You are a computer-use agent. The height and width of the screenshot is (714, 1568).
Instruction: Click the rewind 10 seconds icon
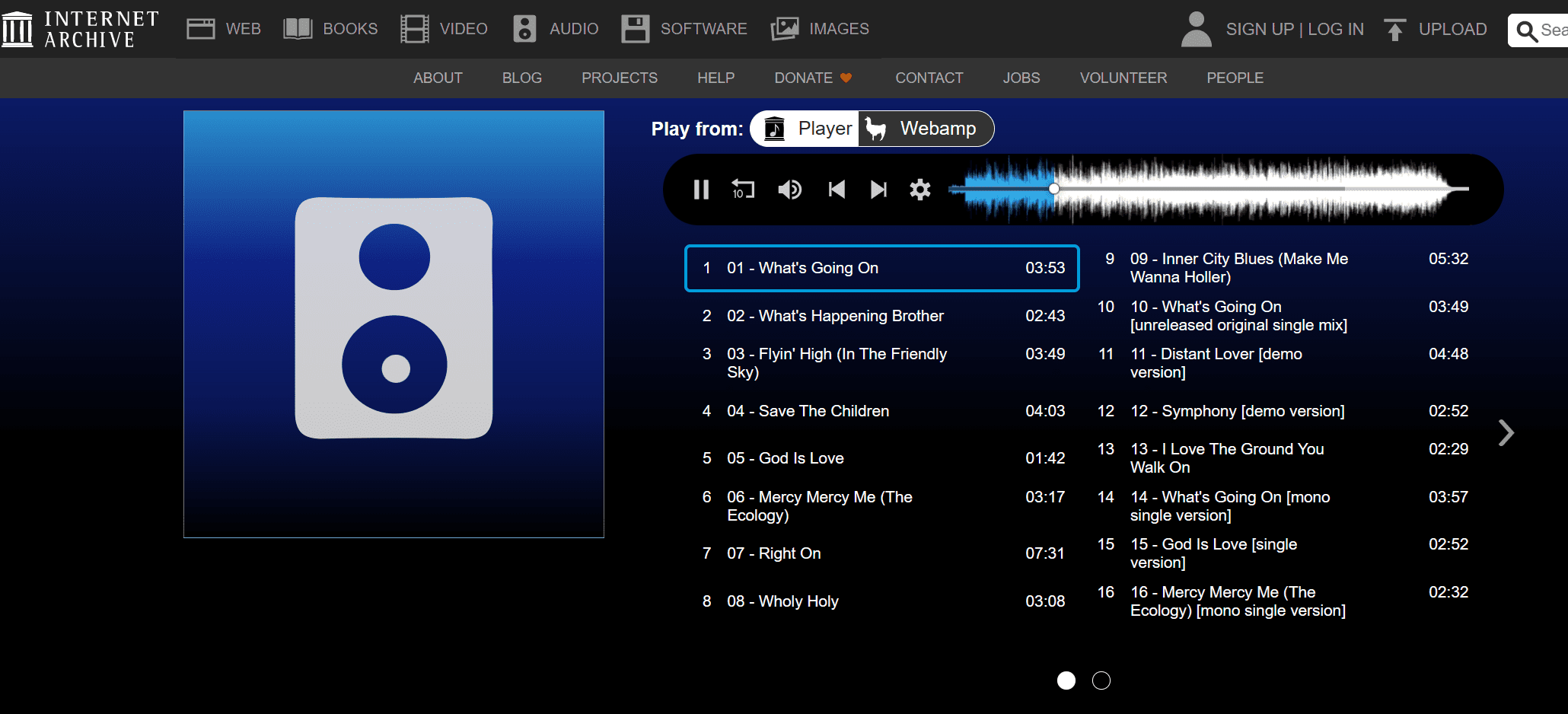tap(742, 189)
